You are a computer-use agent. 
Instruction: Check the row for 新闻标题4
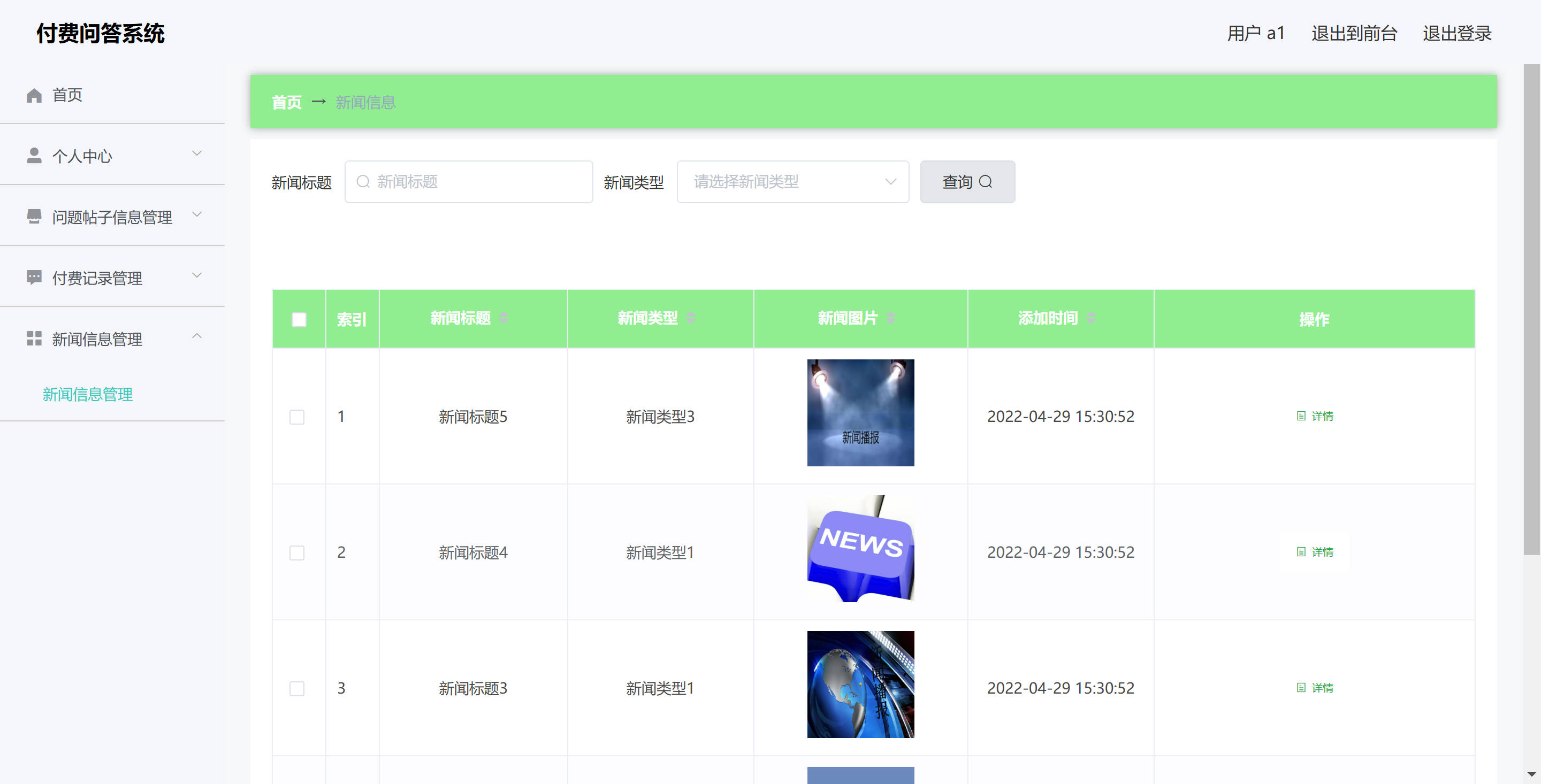point(297,552)
